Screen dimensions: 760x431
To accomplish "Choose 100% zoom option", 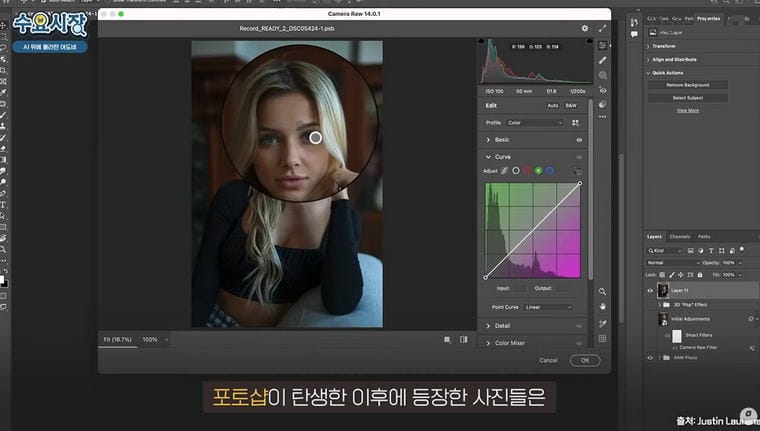I will (150, 340).
